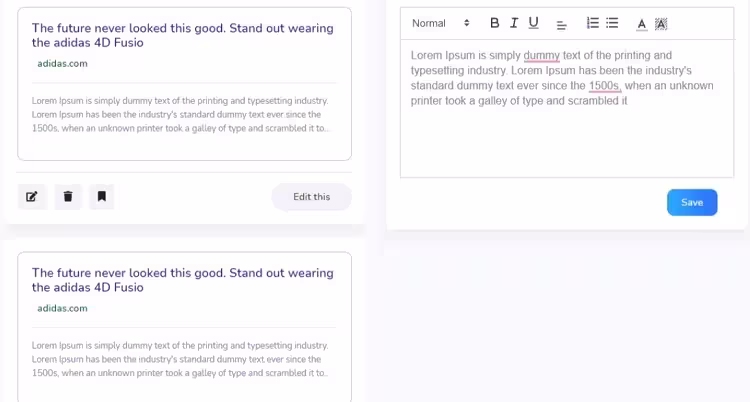Insert a bulleted list
The height and width of the screenshot is (402, 750).
(x=612, y=23)
